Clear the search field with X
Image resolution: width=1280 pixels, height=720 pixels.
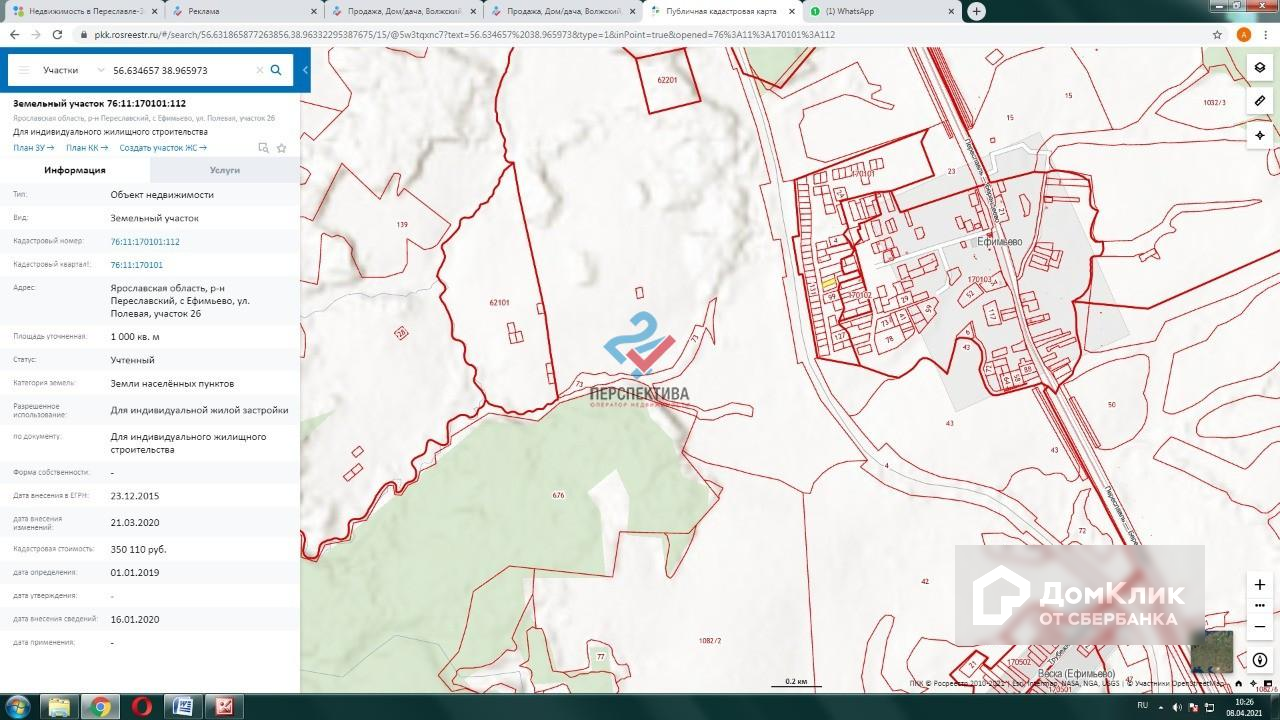click(260, 71)
